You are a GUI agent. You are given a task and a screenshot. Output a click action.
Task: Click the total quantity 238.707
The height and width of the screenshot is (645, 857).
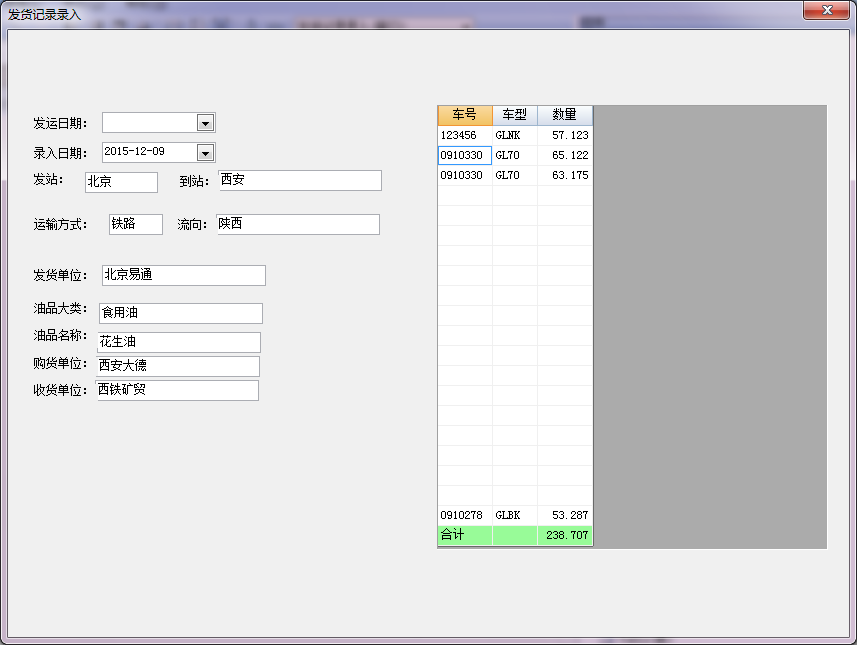(x=565, y=535)
